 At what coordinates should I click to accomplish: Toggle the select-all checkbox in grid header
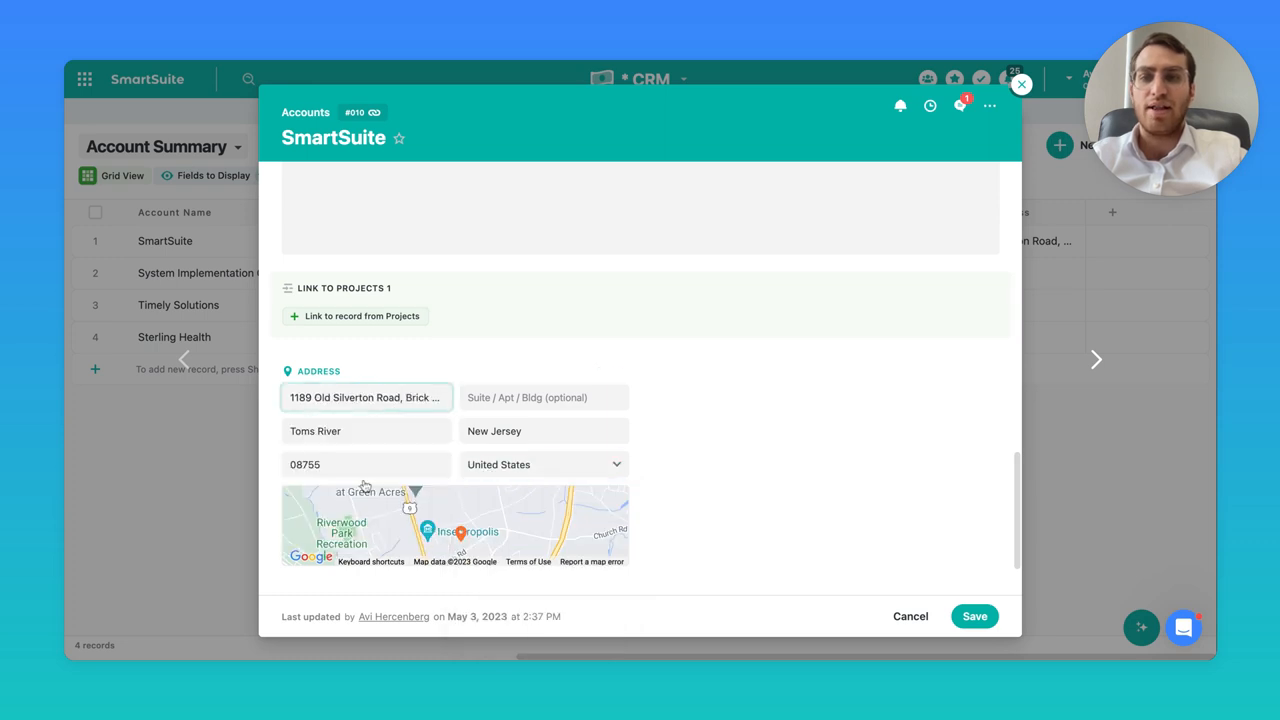[95, 212]
